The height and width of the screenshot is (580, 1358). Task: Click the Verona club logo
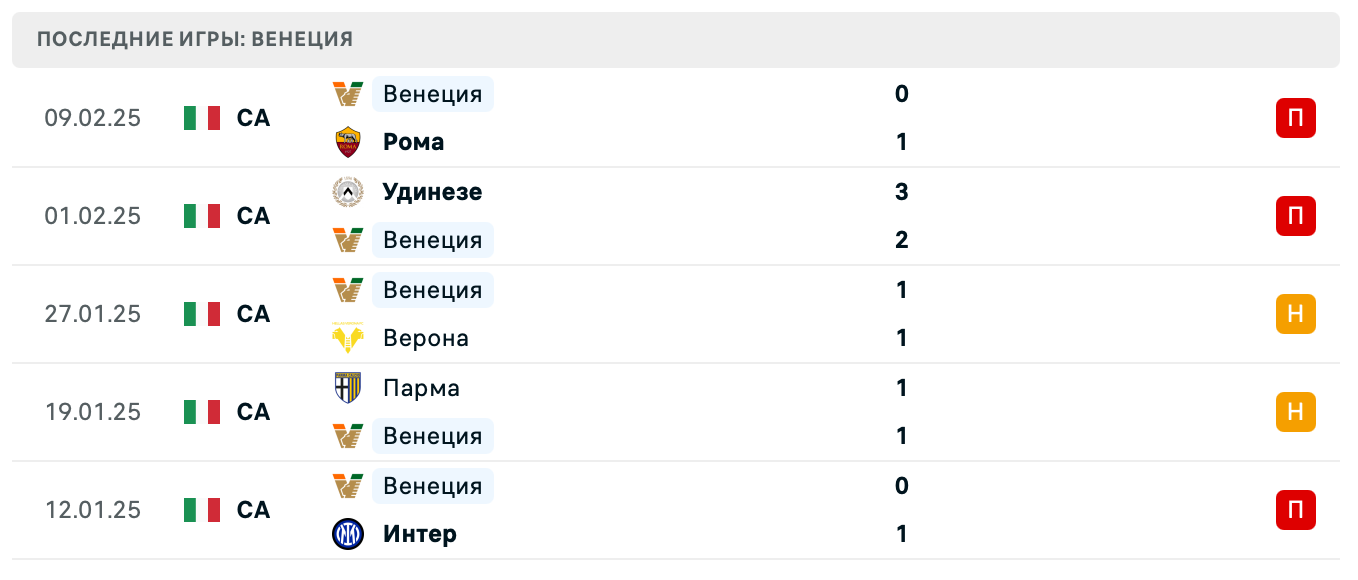[347, 338]
